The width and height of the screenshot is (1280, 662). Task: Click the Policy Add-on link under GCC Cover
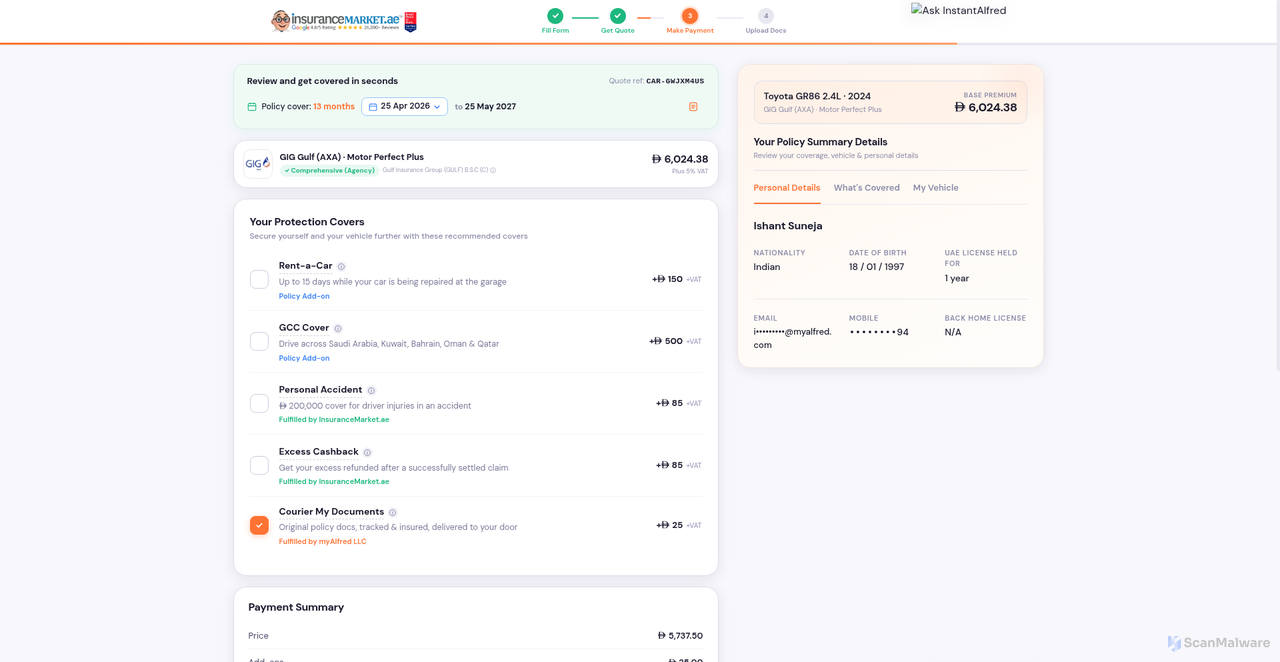(x=304, y=357)
